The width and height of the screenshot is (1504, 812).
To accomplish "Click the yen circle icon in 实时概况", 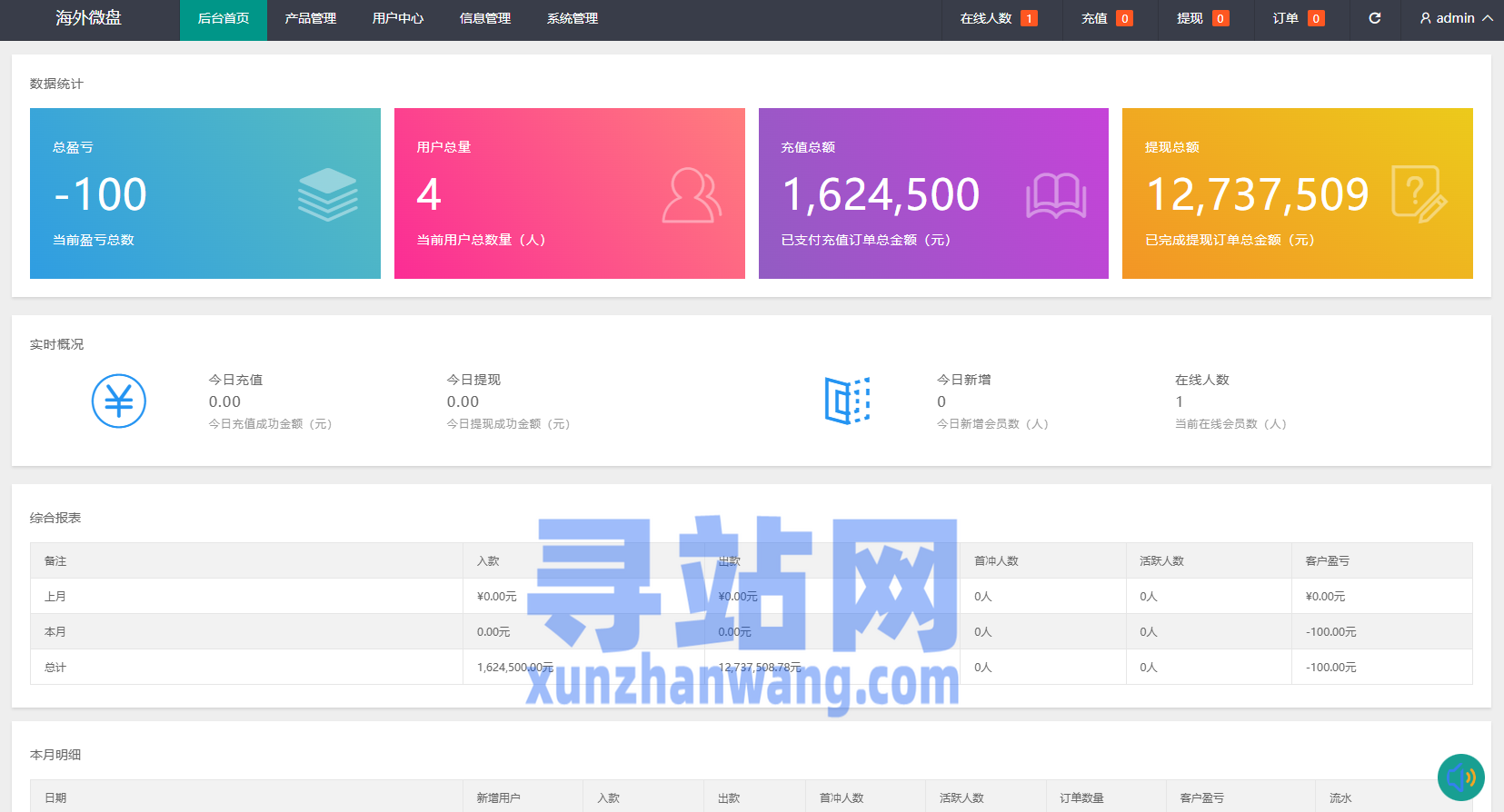I will pyautogui.click(x=119, y=401).
